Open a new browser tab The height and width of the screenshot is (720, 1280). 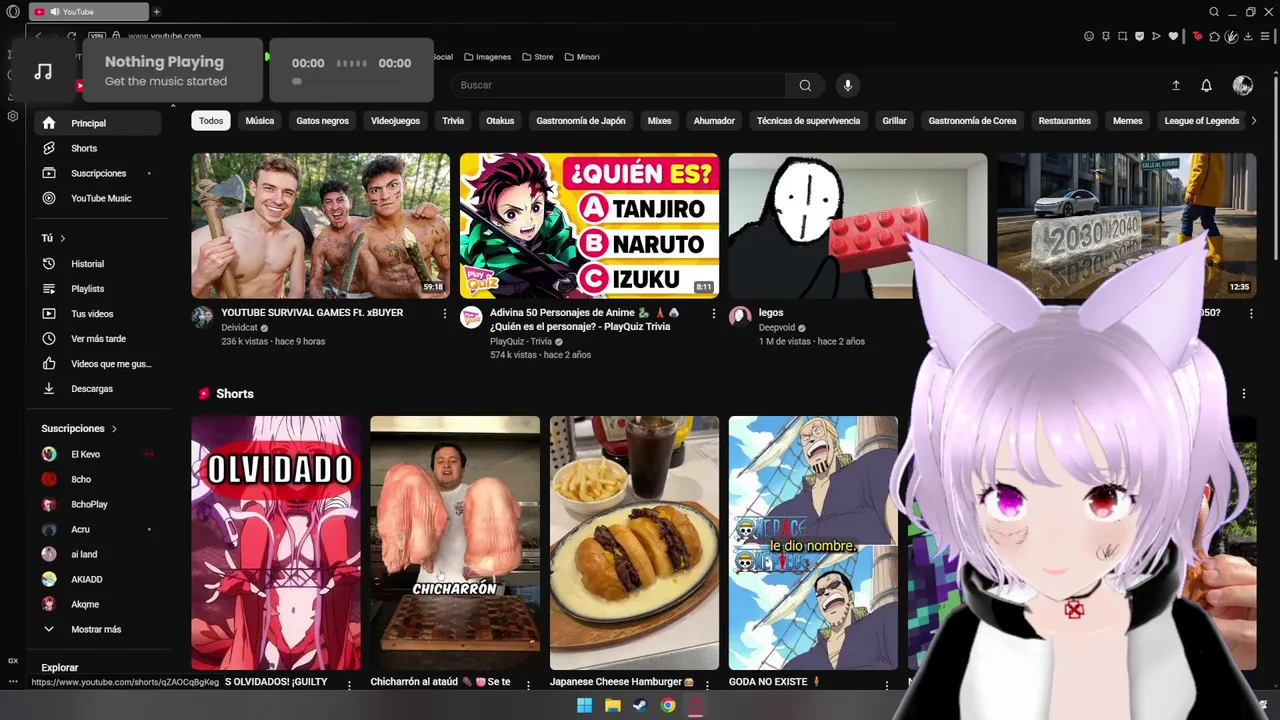pos(156,12)
